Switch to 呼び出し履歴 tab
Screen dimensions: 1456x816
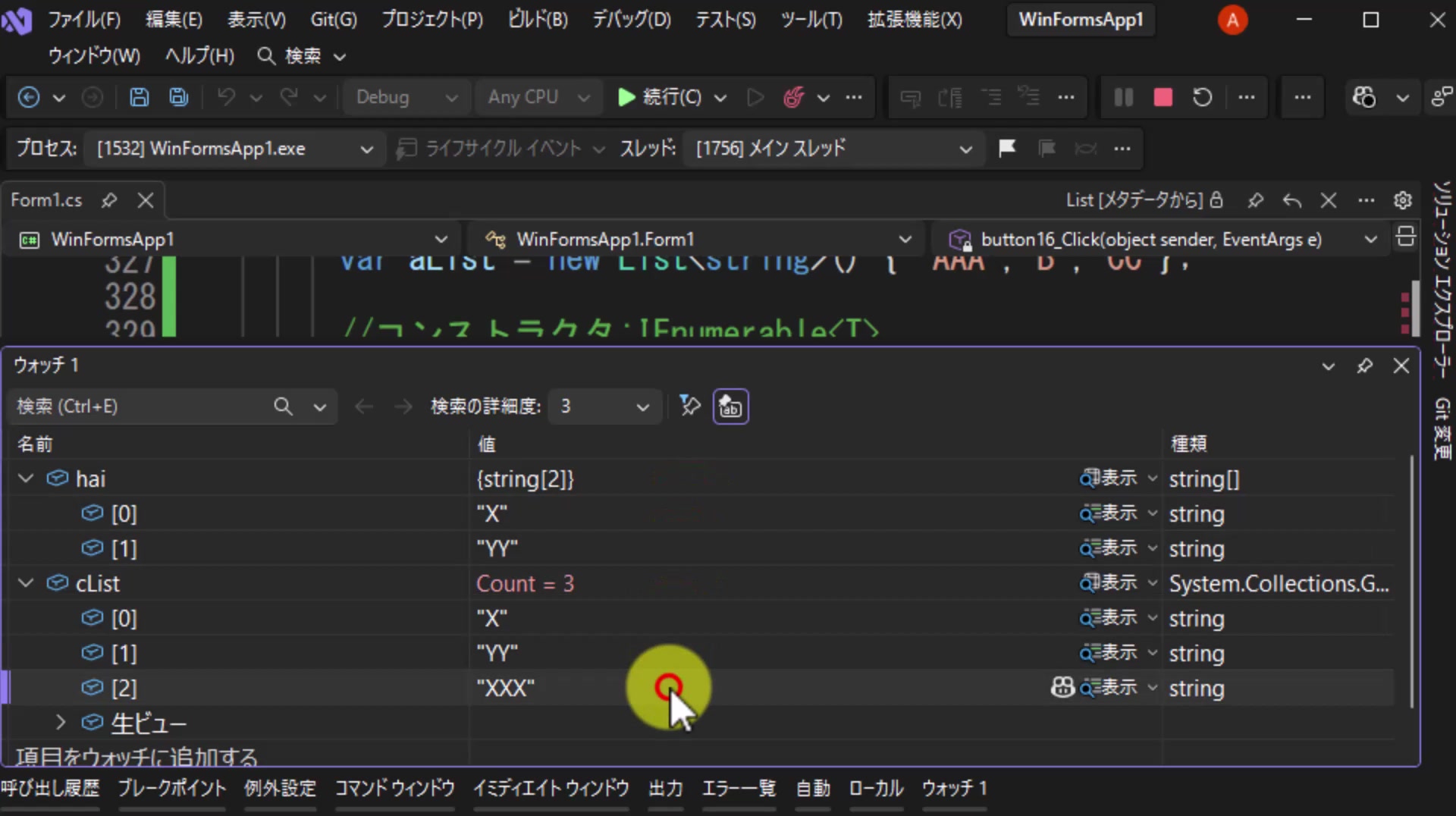point(50,789)
